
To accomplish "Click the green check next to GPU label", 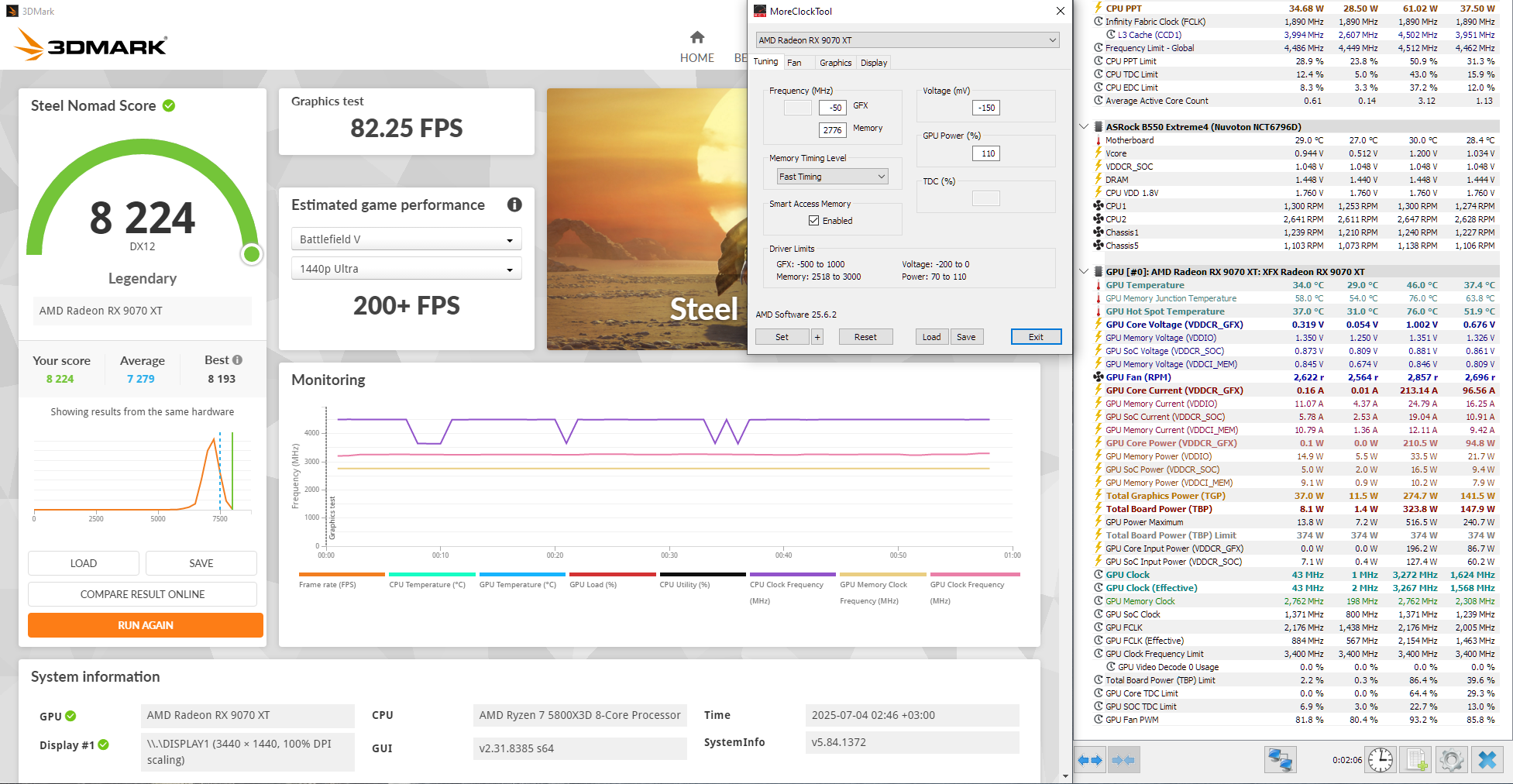I will tap(70, 716).
